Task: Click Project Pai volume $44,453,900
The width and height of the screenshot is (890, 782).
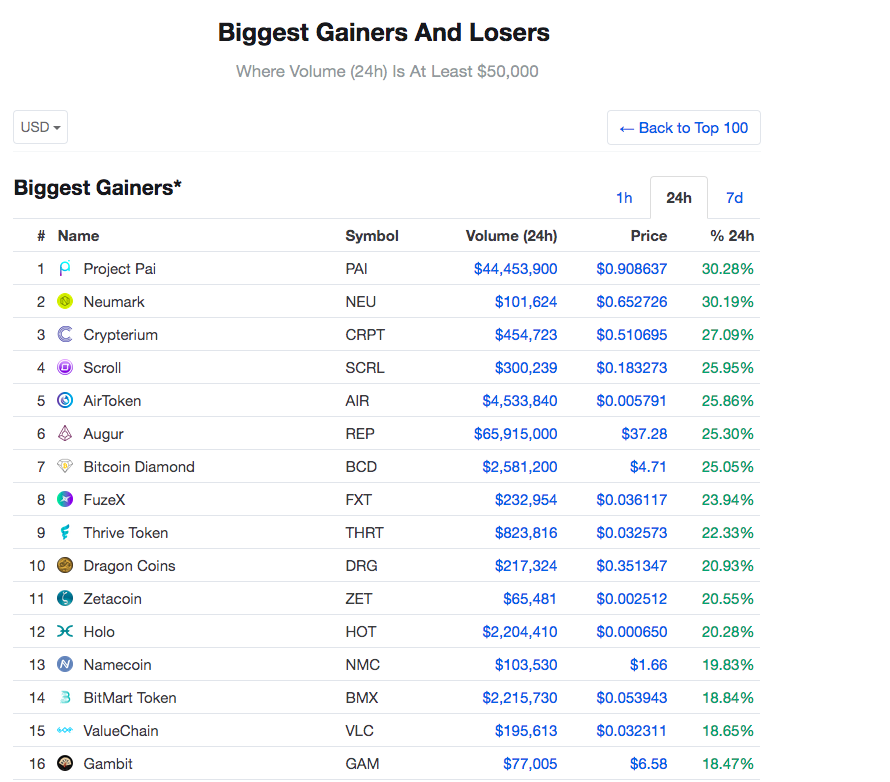Action: tap(515, 269)
